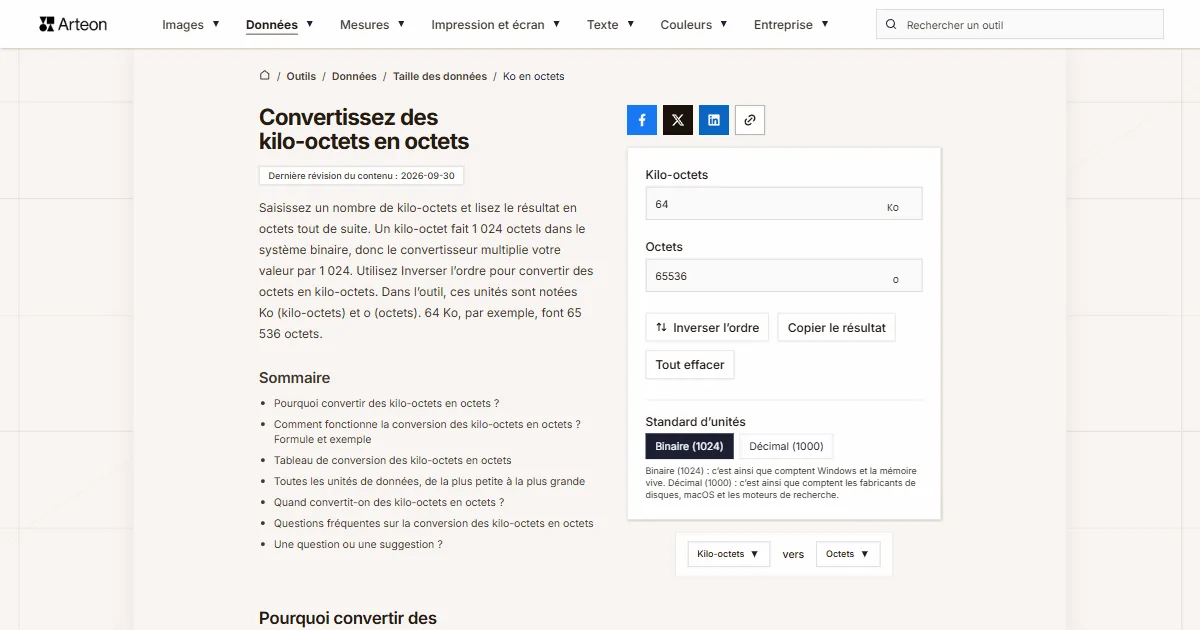Open the Octets target unit dropdown
Image resolution: width=1200 pixels, height=630 pixels.
click(848, 554)
